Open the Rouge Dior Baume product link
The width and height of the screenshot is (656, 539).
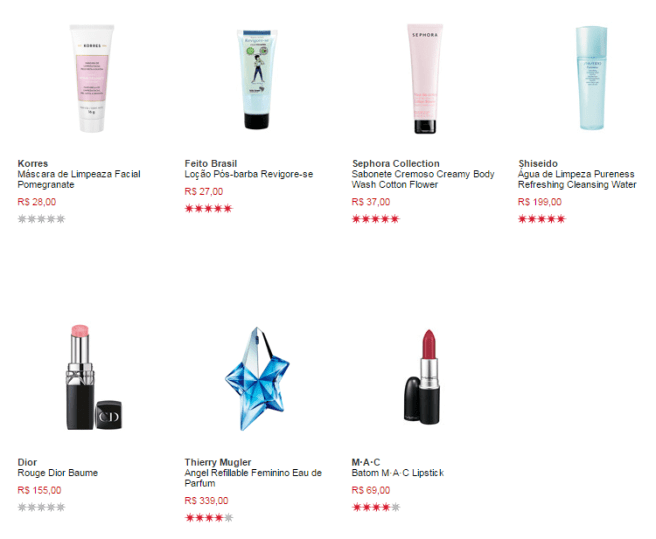point(58,473)
